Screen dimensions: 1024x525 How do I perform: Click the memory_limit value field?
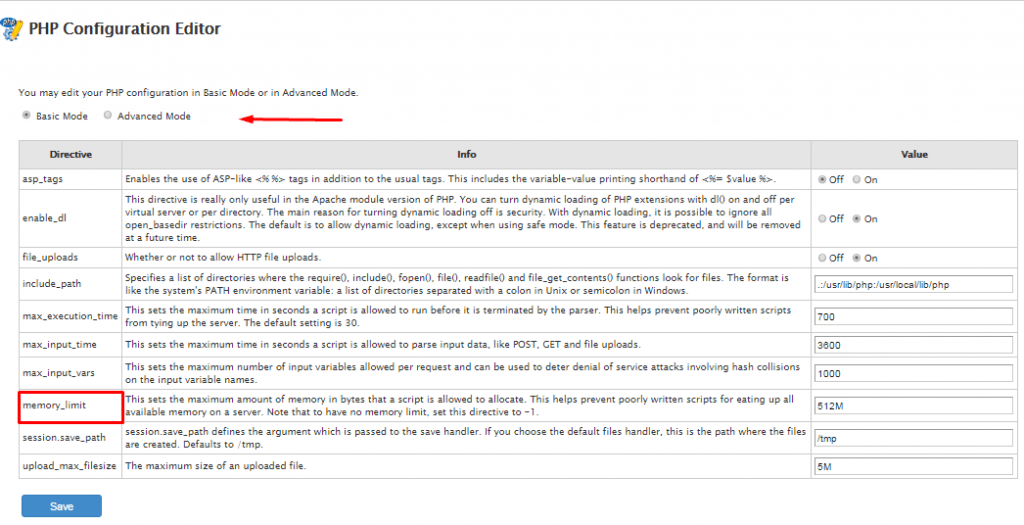click(914, 406)
